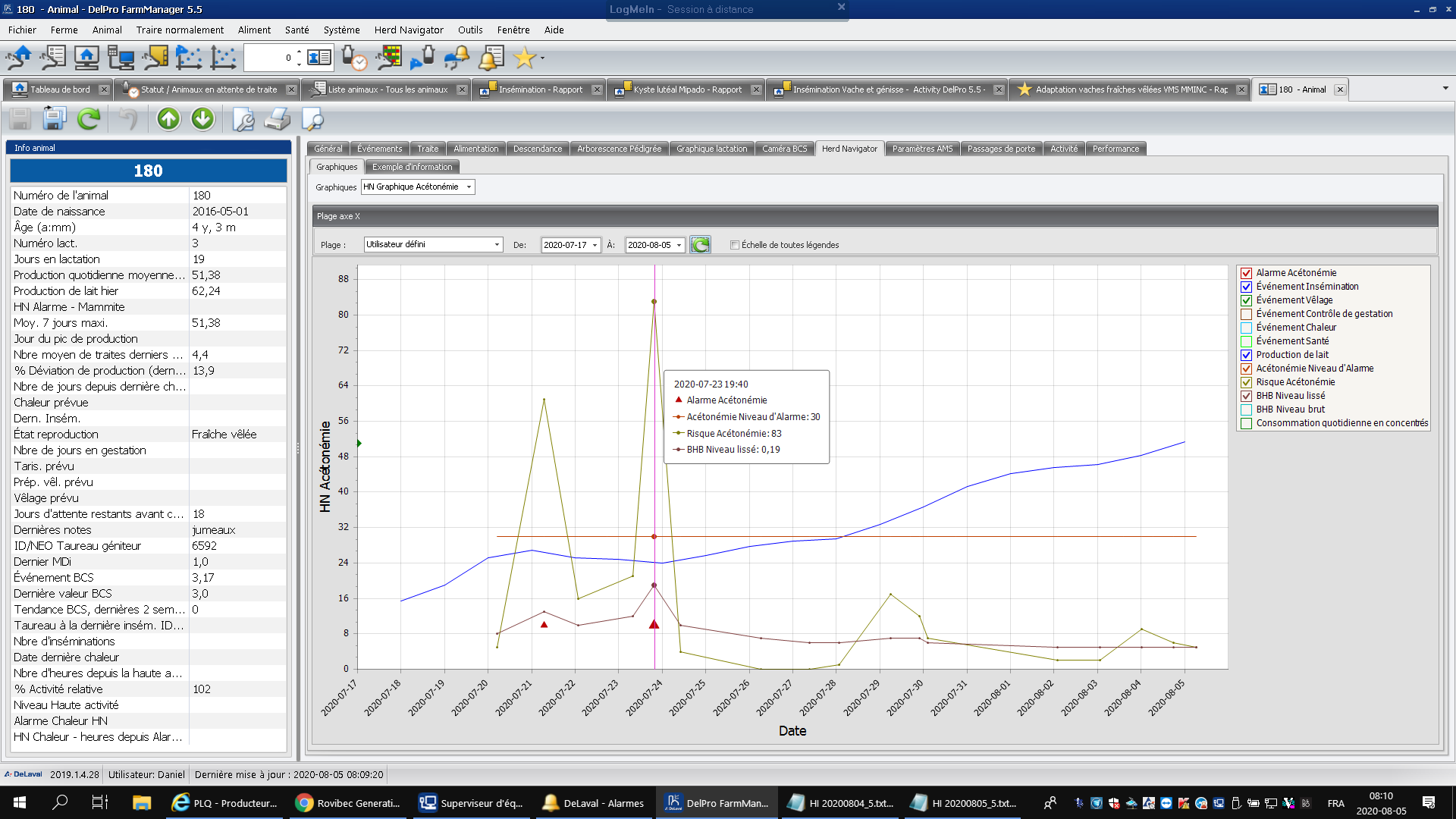This screenshot has width=1456, height=819.
Task: Open the Rovibec Chrome taskbar window
Action: tap(347, 802)
